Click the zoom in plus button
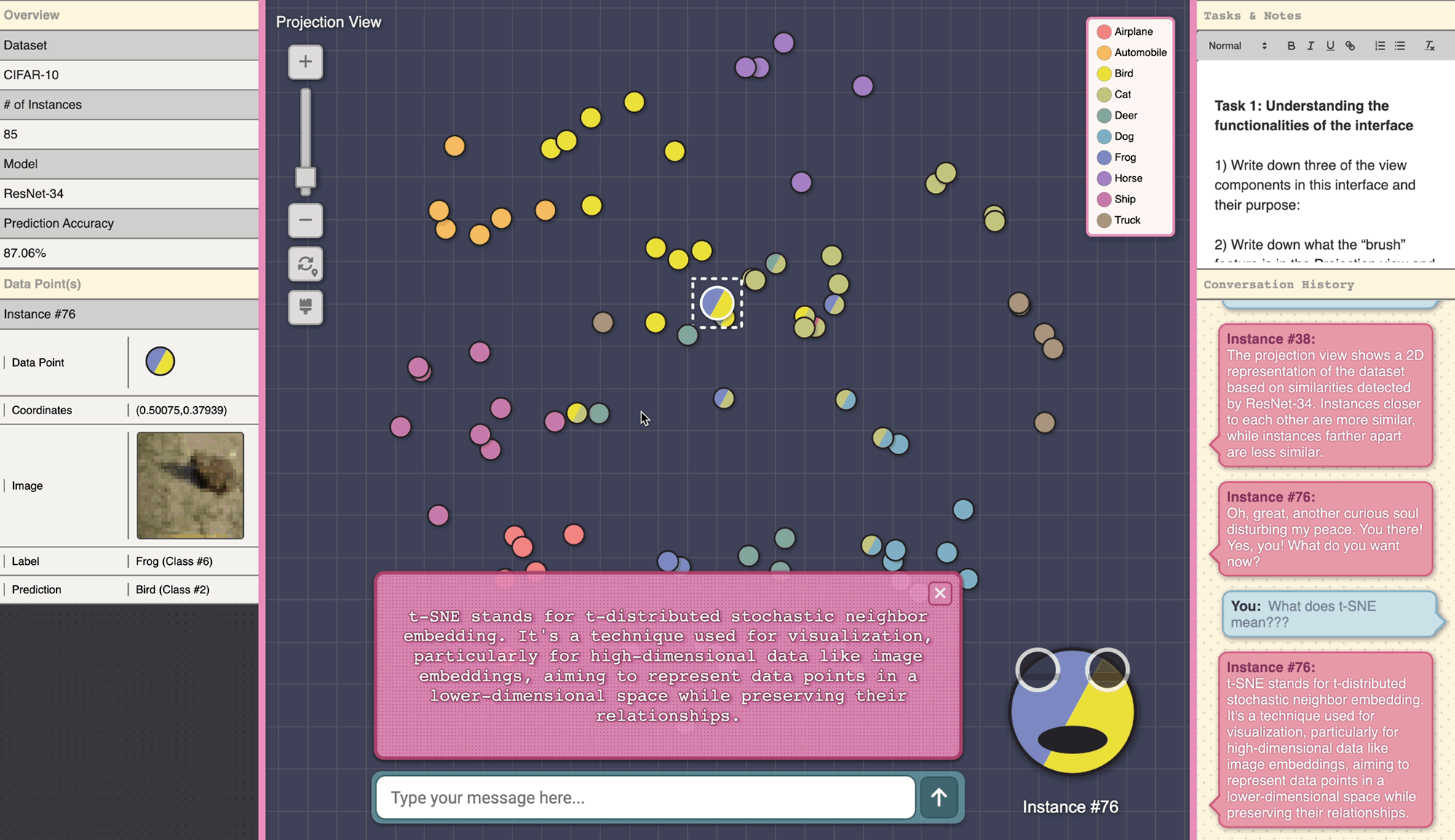The width and height of the screenshot is (1455, 840). [x=305, y=62]
